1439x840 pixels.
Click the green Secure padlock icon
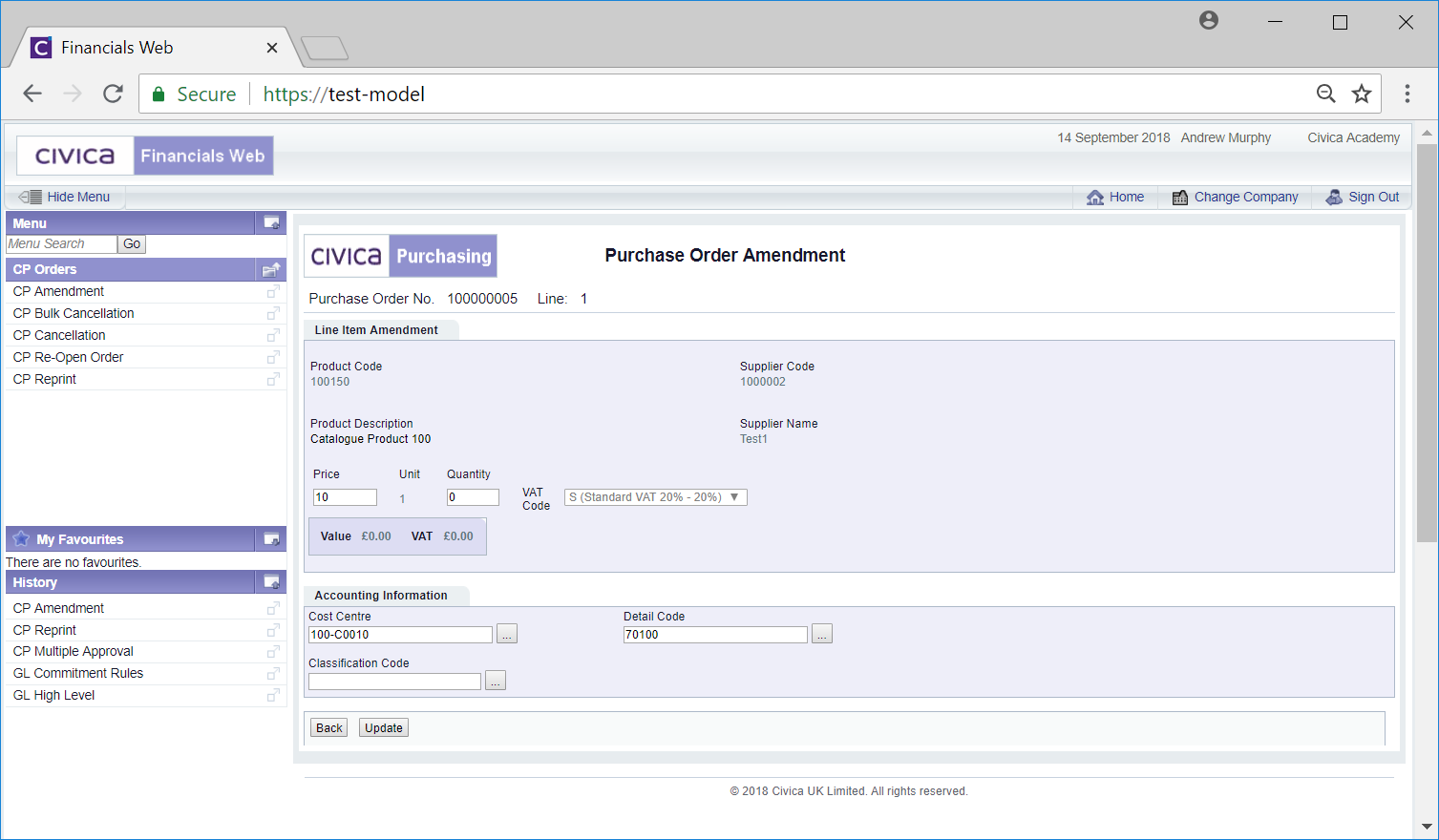pyautogui.click(x=159, y=94)
